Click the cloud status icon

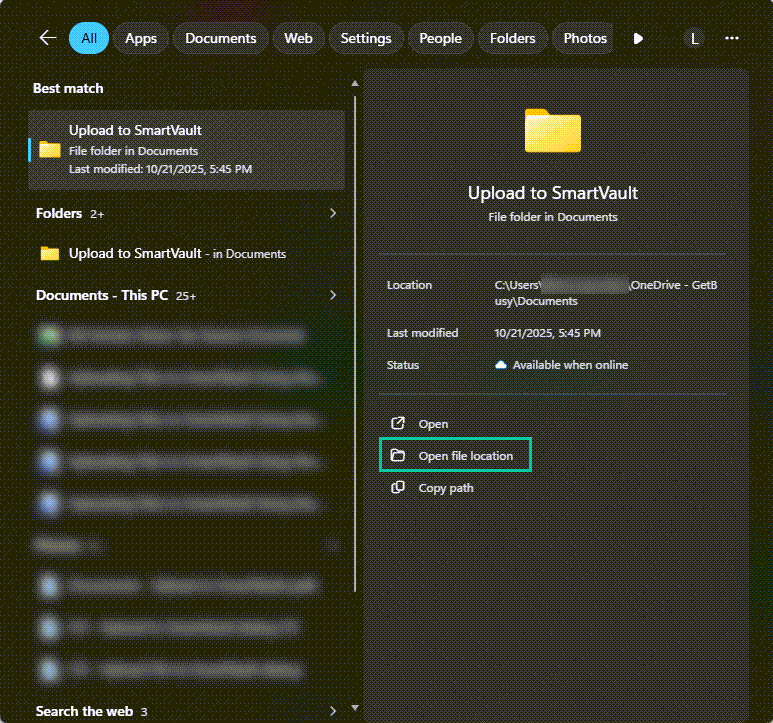point(500,365)
